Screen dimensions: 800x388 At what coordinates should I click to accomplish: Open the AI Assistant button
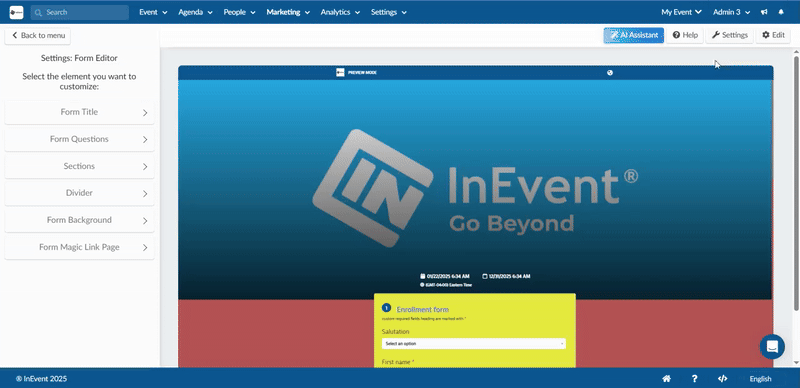point(634,35)
